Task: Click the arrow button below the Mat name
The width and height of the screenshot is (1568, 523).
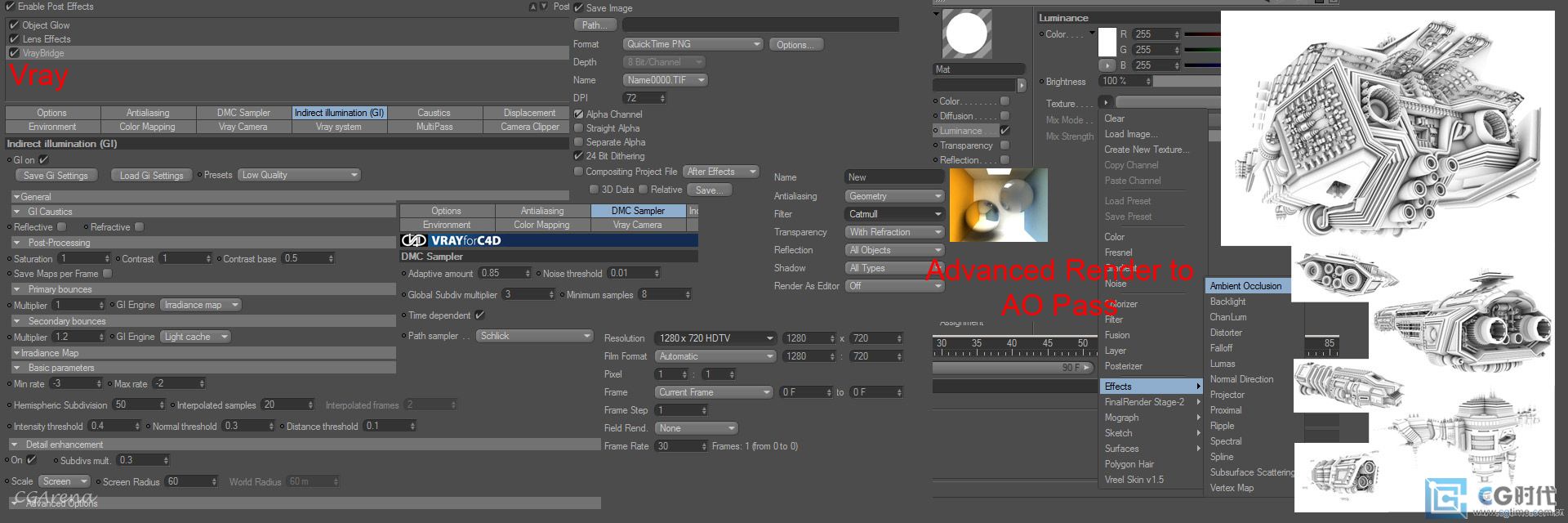Action: [1021, 85]
